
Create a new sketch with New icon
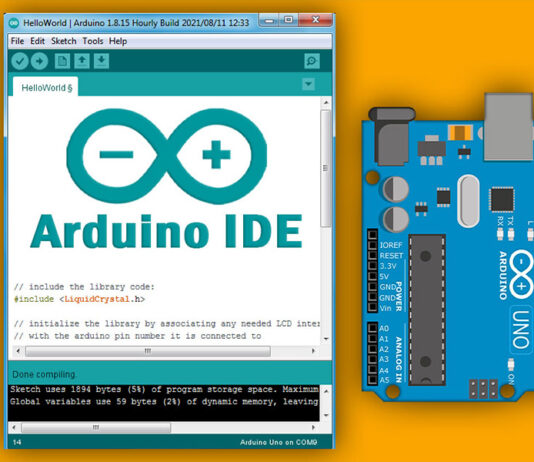(62, 61)
